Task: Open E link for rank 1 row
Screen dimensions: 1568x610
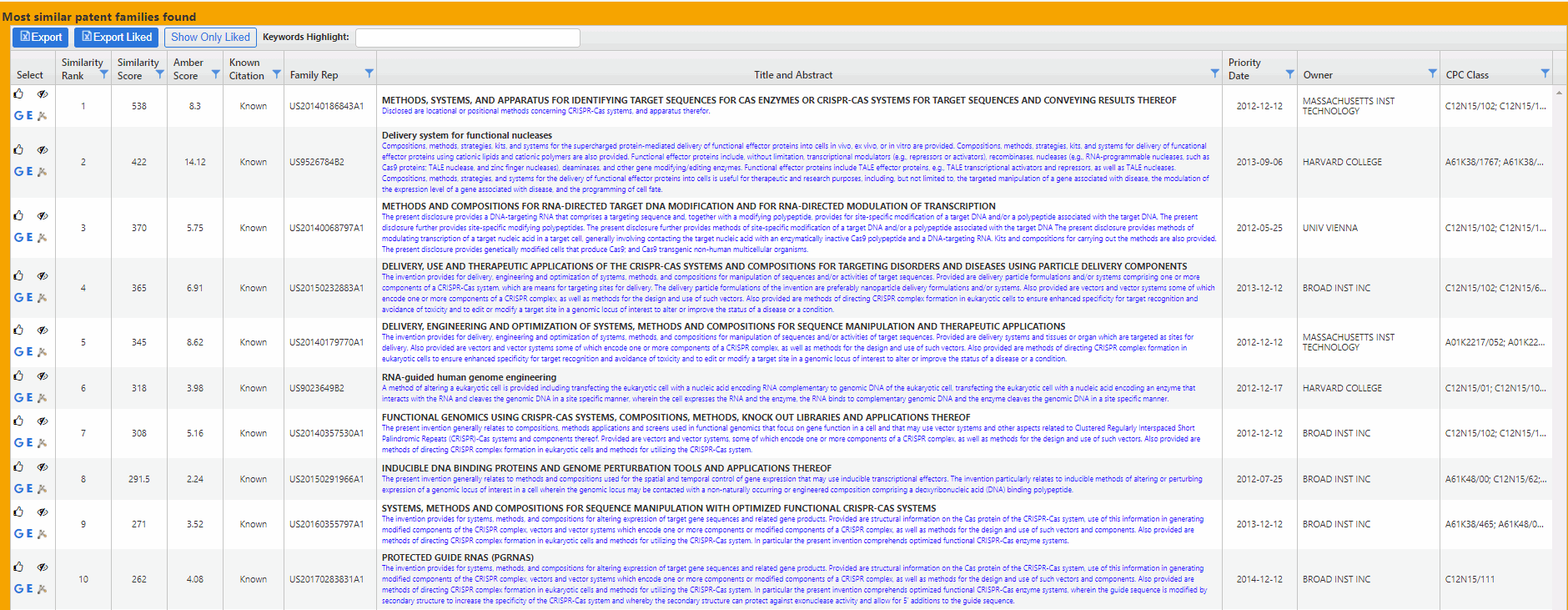Action: 29,116
